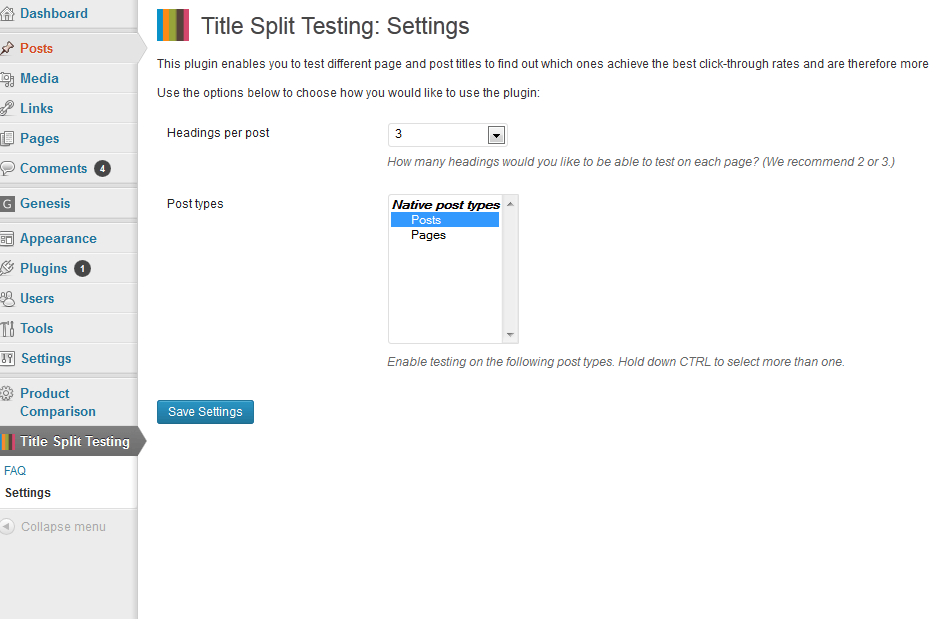Click the Genesis G icon
Viewport: 929px width, 619px height.
pyautogui.click(x=7, y=204)
